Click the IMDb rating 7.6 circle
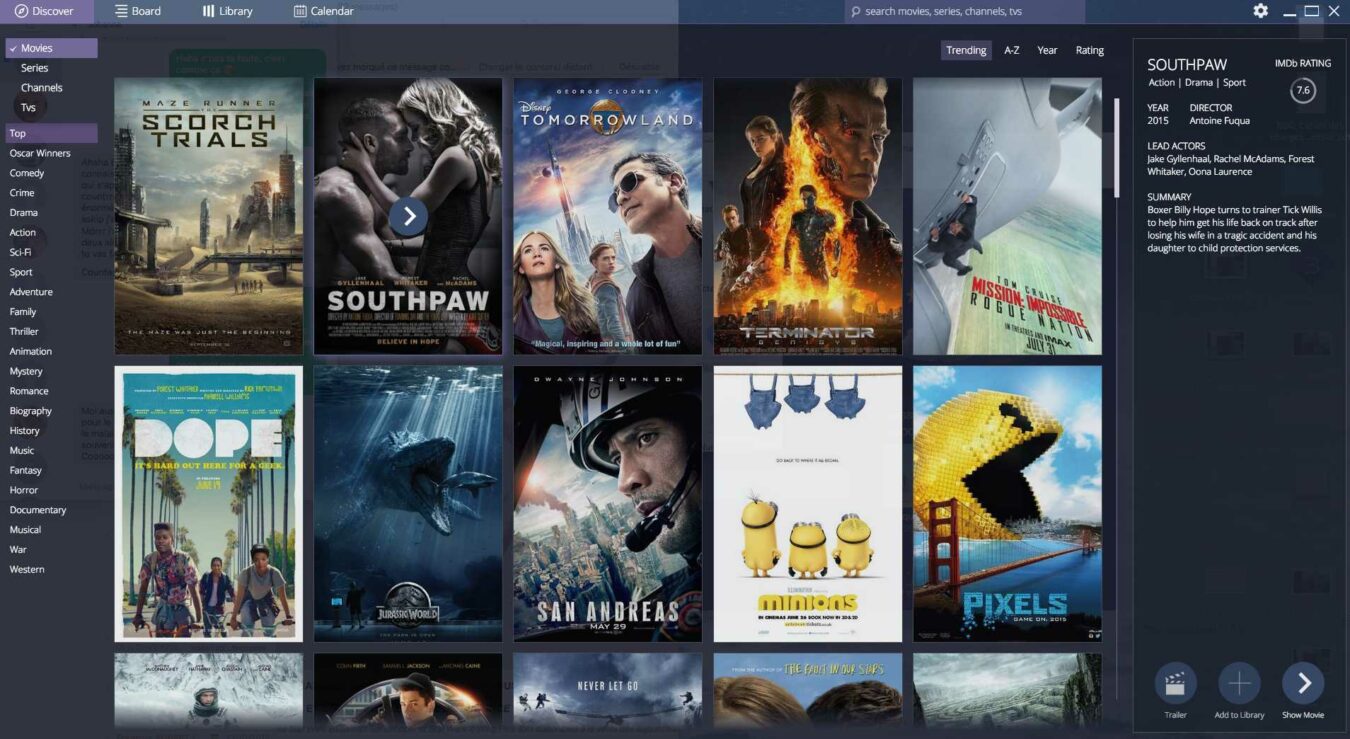This screenshot has height=739, width=1350. pyautogui.click(x=1303, y=90)
